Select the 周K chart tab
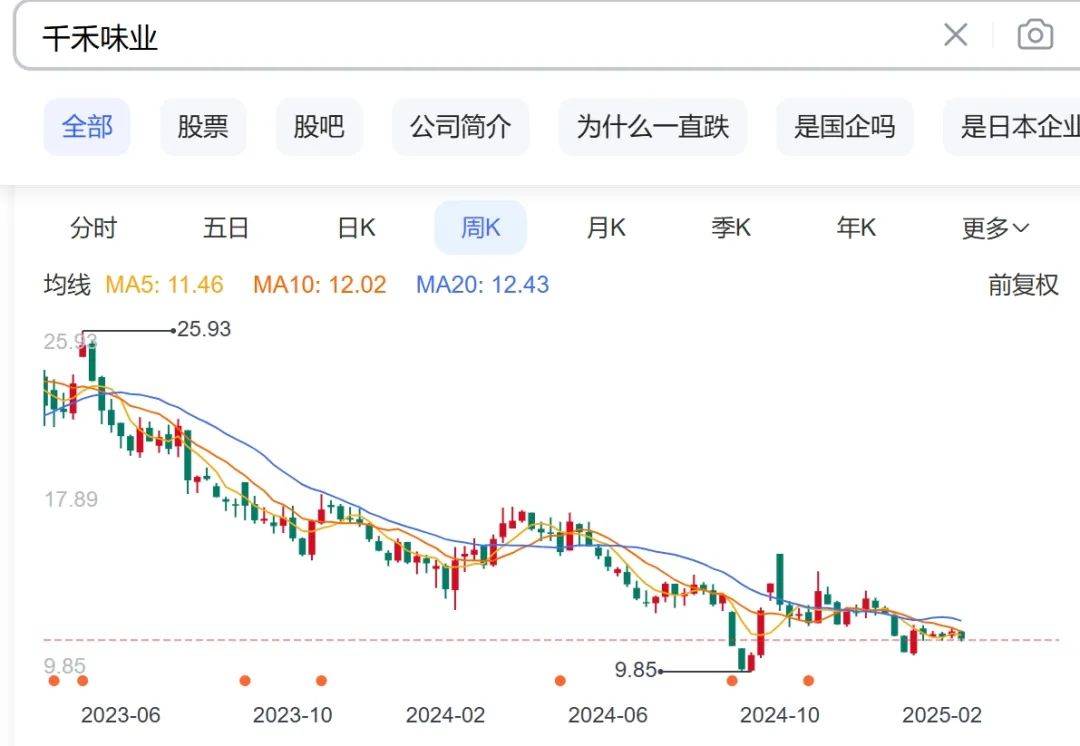Image resolution: width=1080 pixels, height=746 pixels. 481,227
